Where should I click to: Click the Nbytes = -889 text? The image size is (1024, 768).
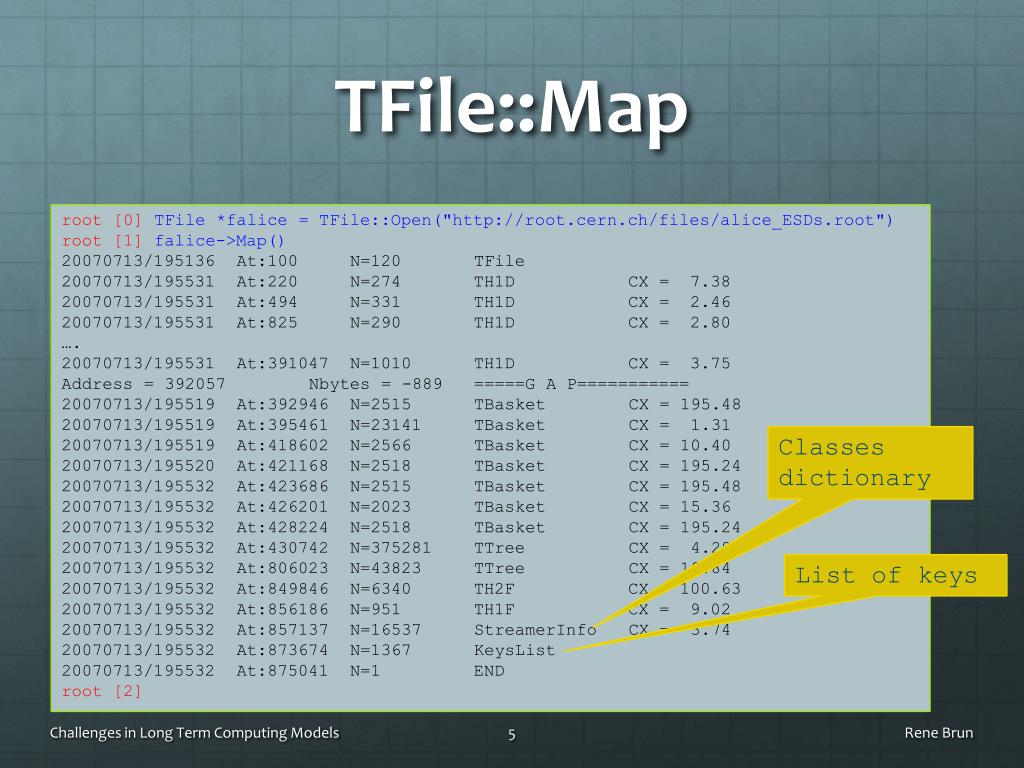pyautogui.click(x=376, y=384)
